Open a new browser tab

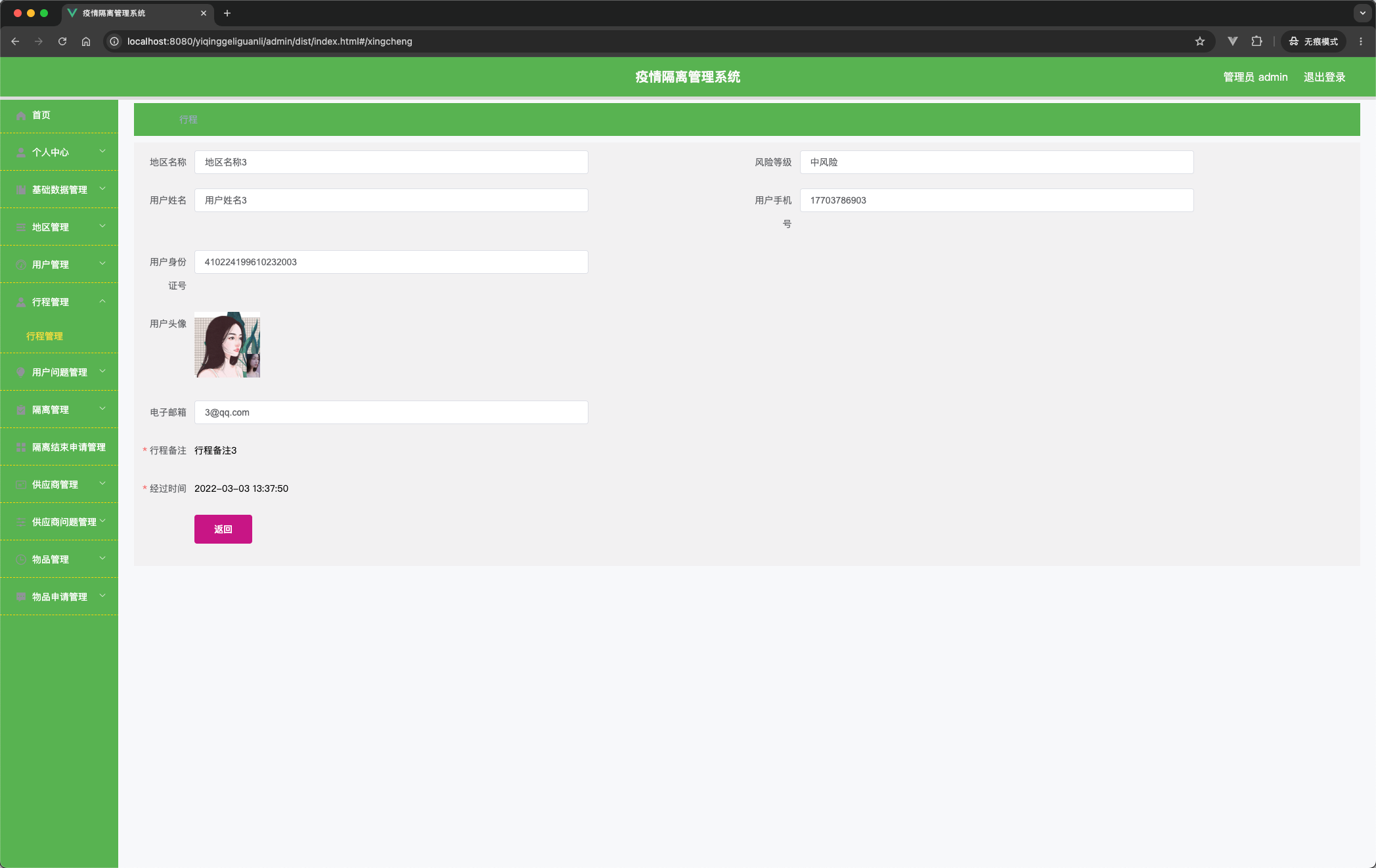point(227,13)
